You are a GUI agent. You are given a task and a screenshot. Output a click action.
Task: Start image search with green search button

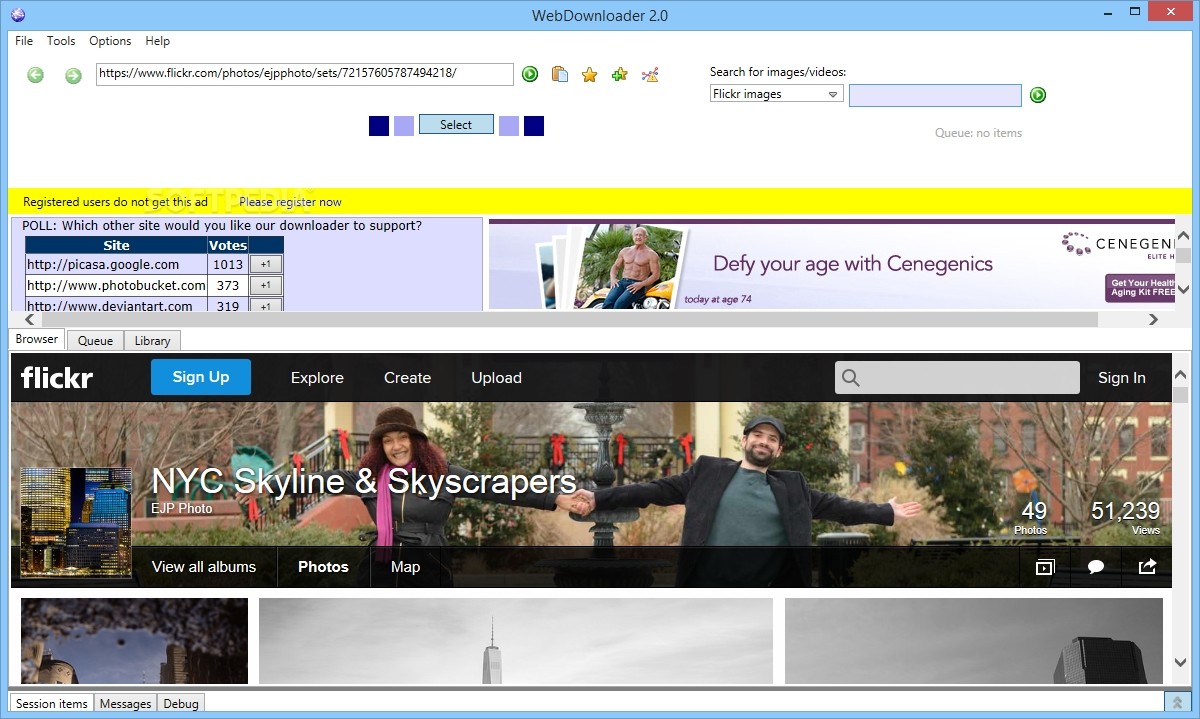click(1038, 95)
